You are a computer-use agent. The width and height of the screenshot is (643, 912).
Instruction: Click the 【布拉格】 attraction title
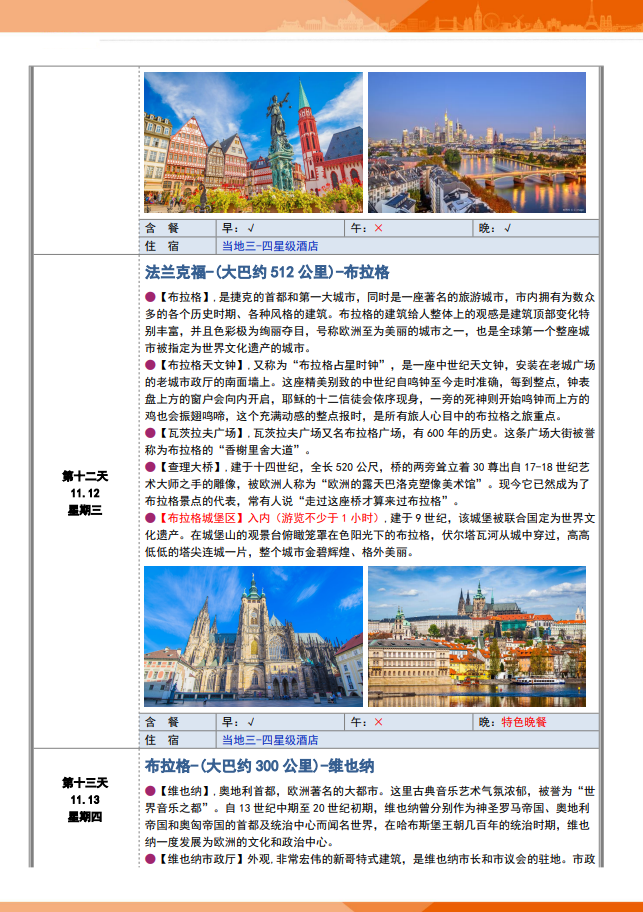[185, 297]
